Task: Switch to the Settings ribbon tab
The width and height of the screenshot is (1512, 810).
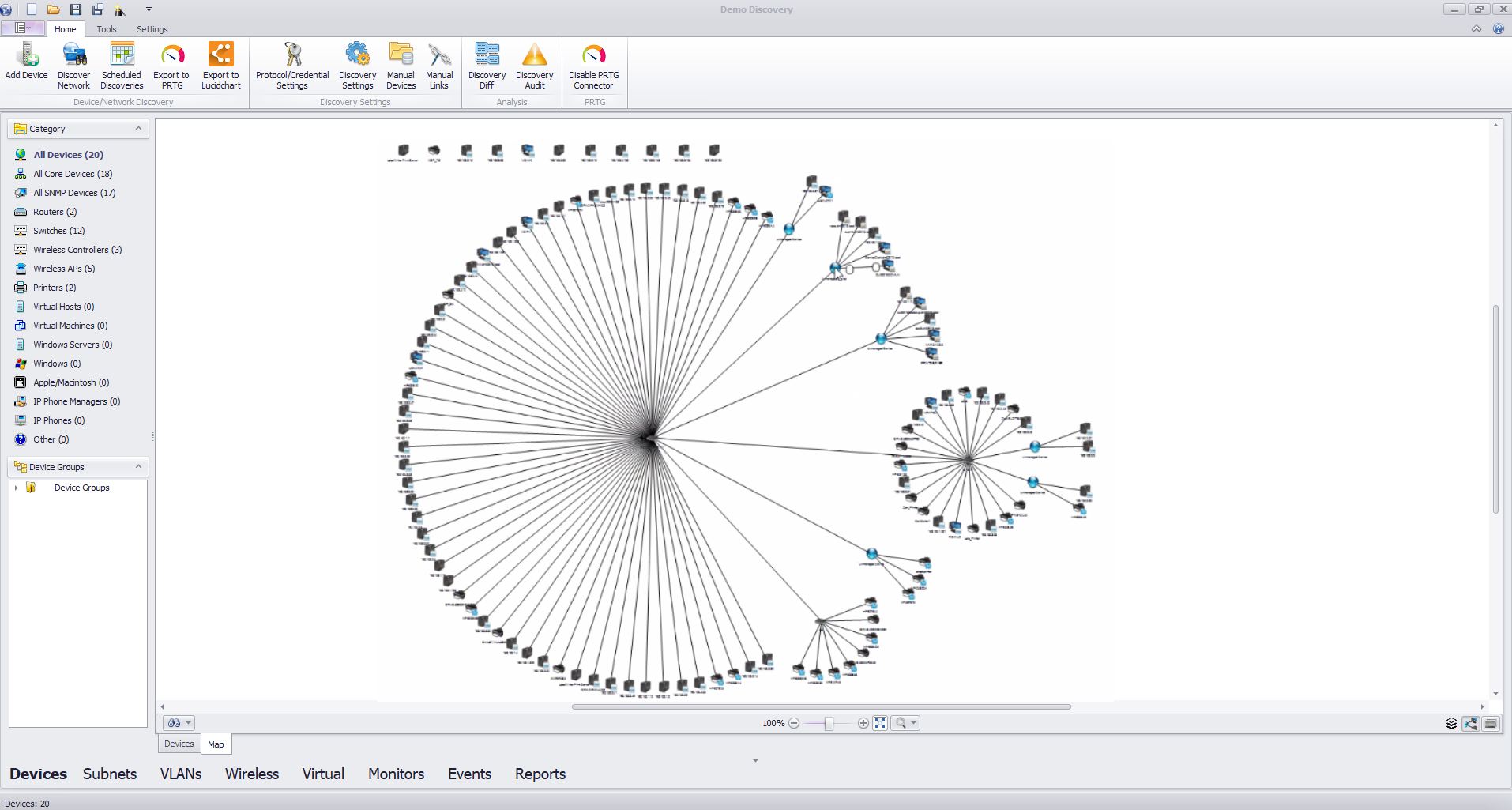Action: click(x=152, y=29)
